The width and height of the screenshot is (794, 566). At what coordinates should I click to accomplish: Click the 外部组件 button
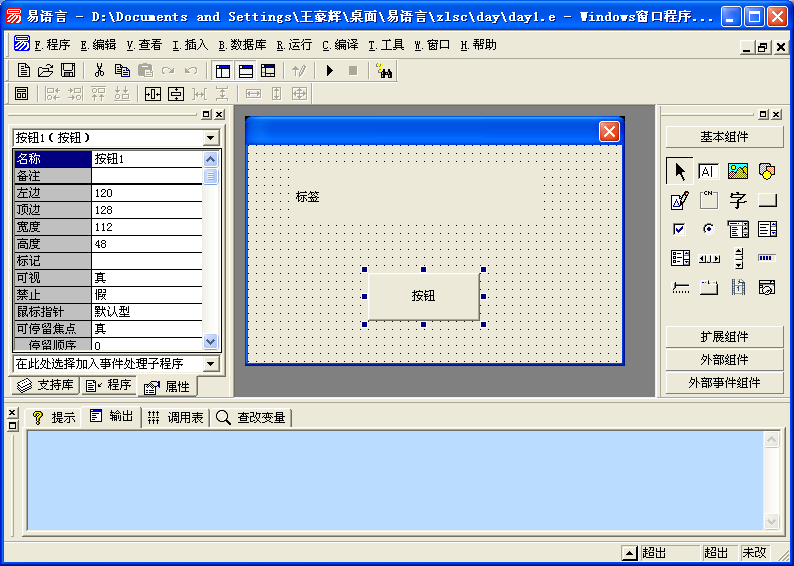tap(724, 360)
